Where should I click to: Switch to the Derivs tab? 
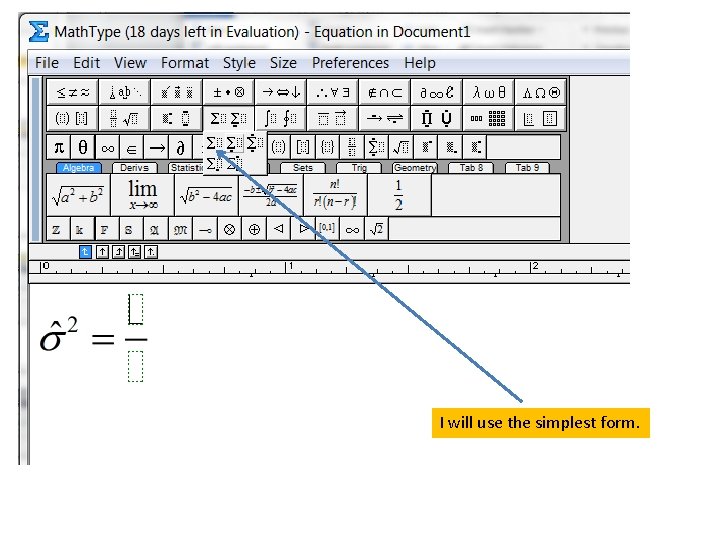pos(135,168)
